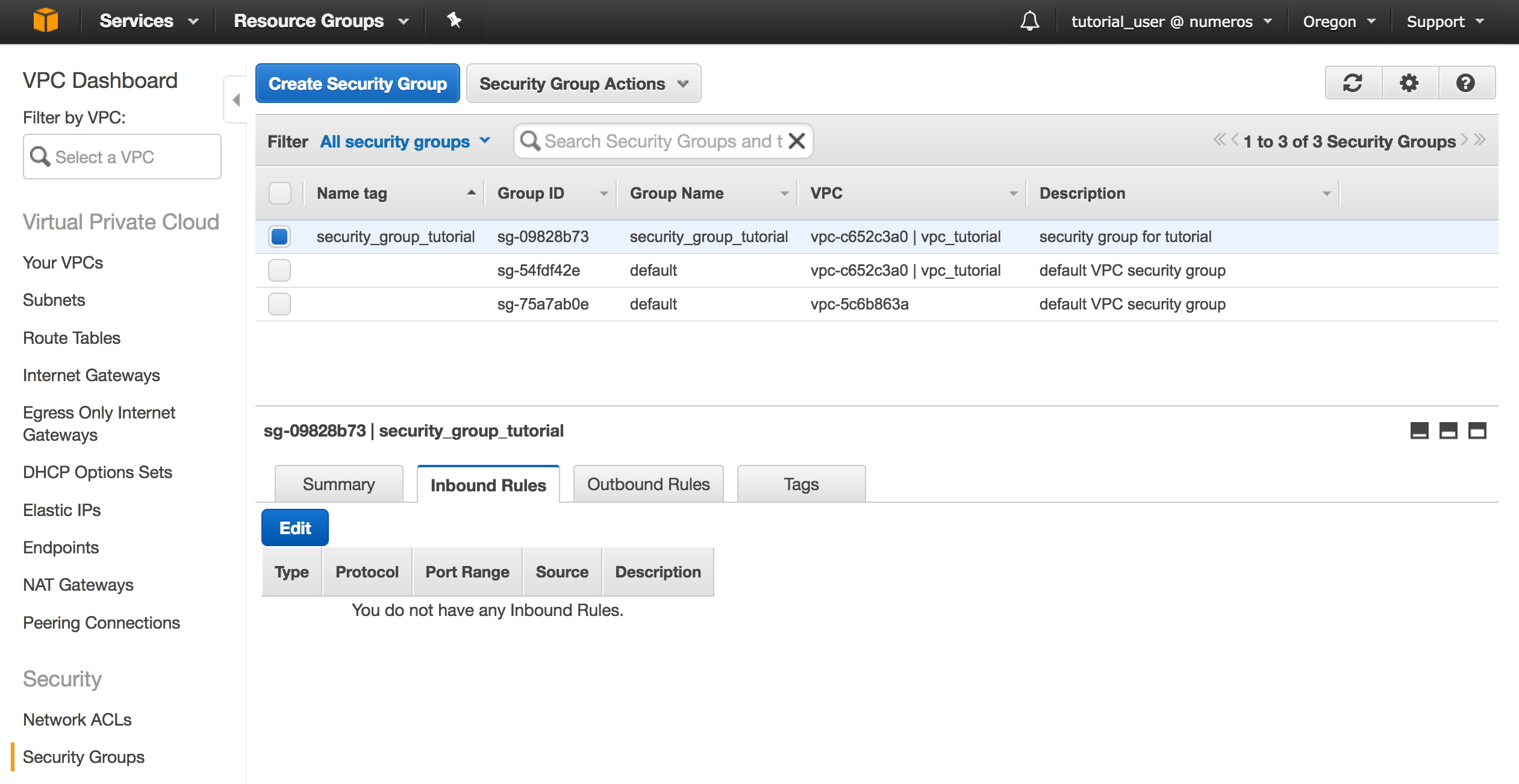The image size is (1519, 784).
Task: Check the sg-54fdf42e row checkbox
Action: (x=279, y=270)
